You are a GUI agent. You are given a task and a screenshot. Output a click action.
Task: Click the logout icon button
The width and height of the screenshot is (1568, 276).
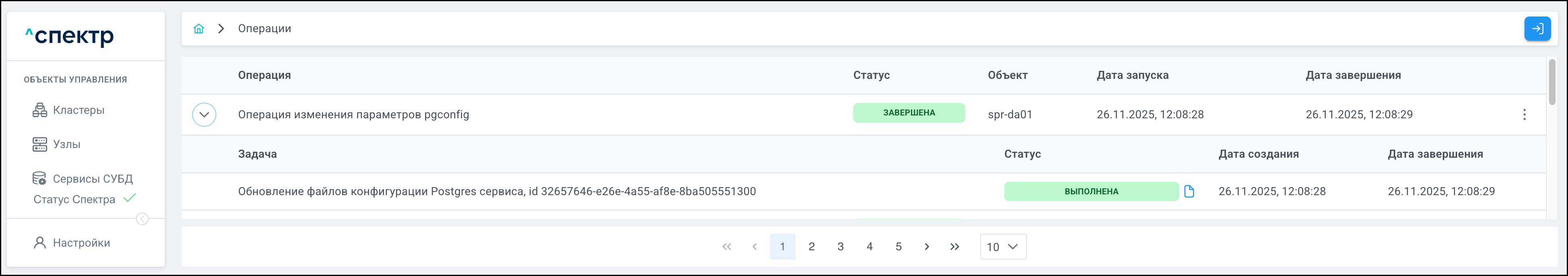tap(1537, 29)
